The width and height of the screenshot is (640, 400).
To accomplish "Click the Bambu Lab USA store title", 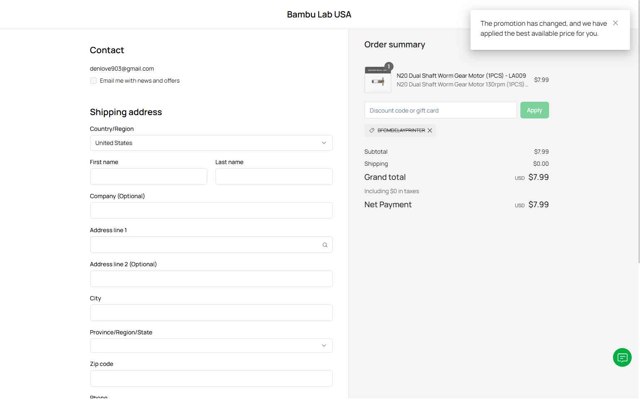I will point(319,14).
